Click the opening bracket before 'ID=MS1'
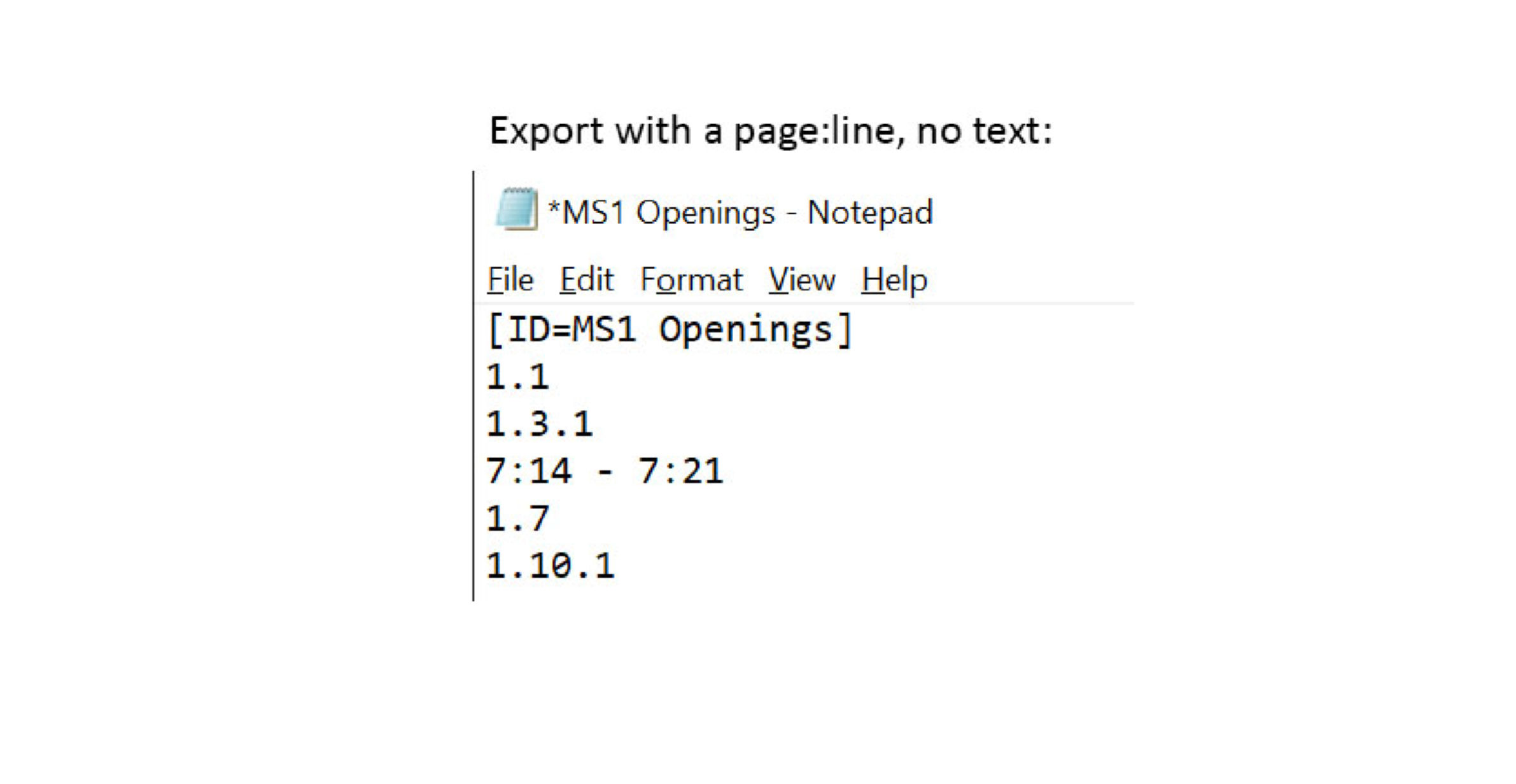The height and width of the screenshot is (784, 1516). tap(495, 330)
